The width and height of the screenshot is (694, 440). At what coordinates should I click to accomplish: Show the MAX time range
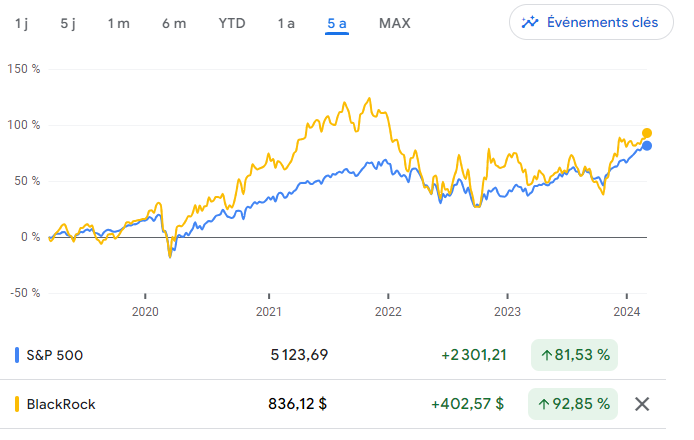tap(395, 23)
